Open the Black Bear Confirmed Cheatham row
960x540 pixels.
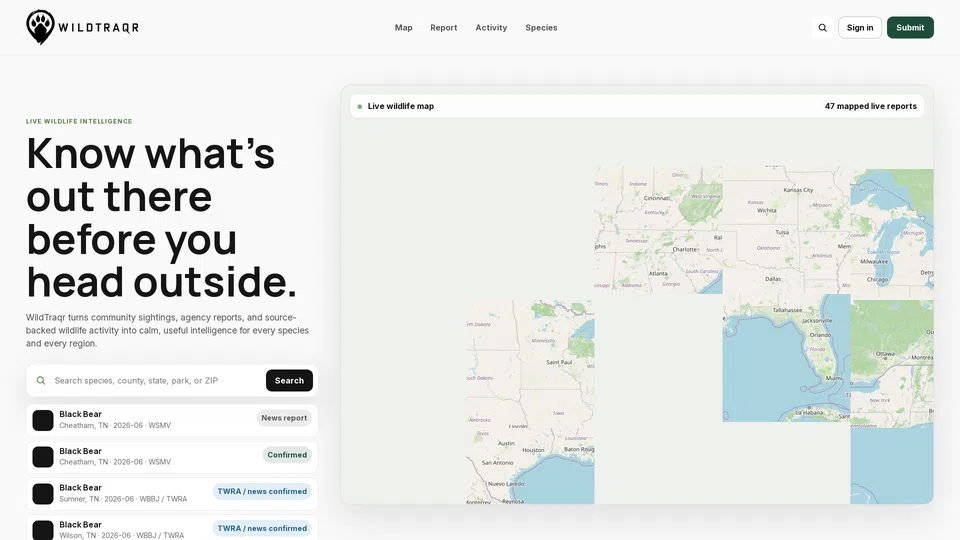pyautogui.click(x=172, y=457)
